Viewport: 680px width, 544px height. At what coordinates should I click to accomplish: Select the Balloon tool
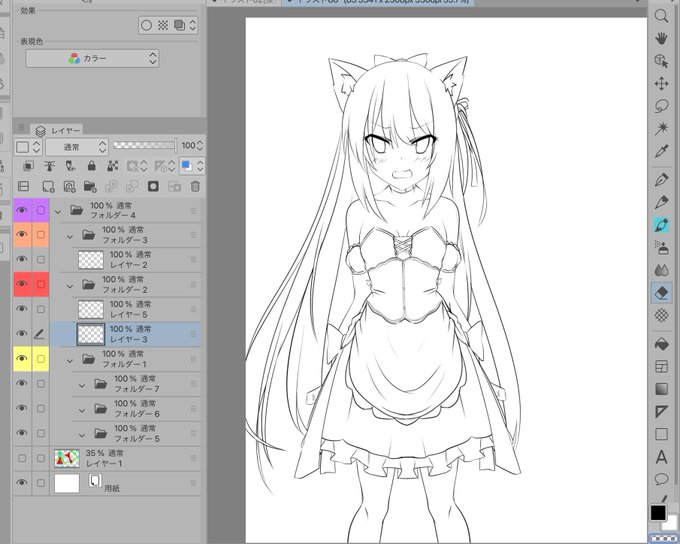click(x=661, y=479)
